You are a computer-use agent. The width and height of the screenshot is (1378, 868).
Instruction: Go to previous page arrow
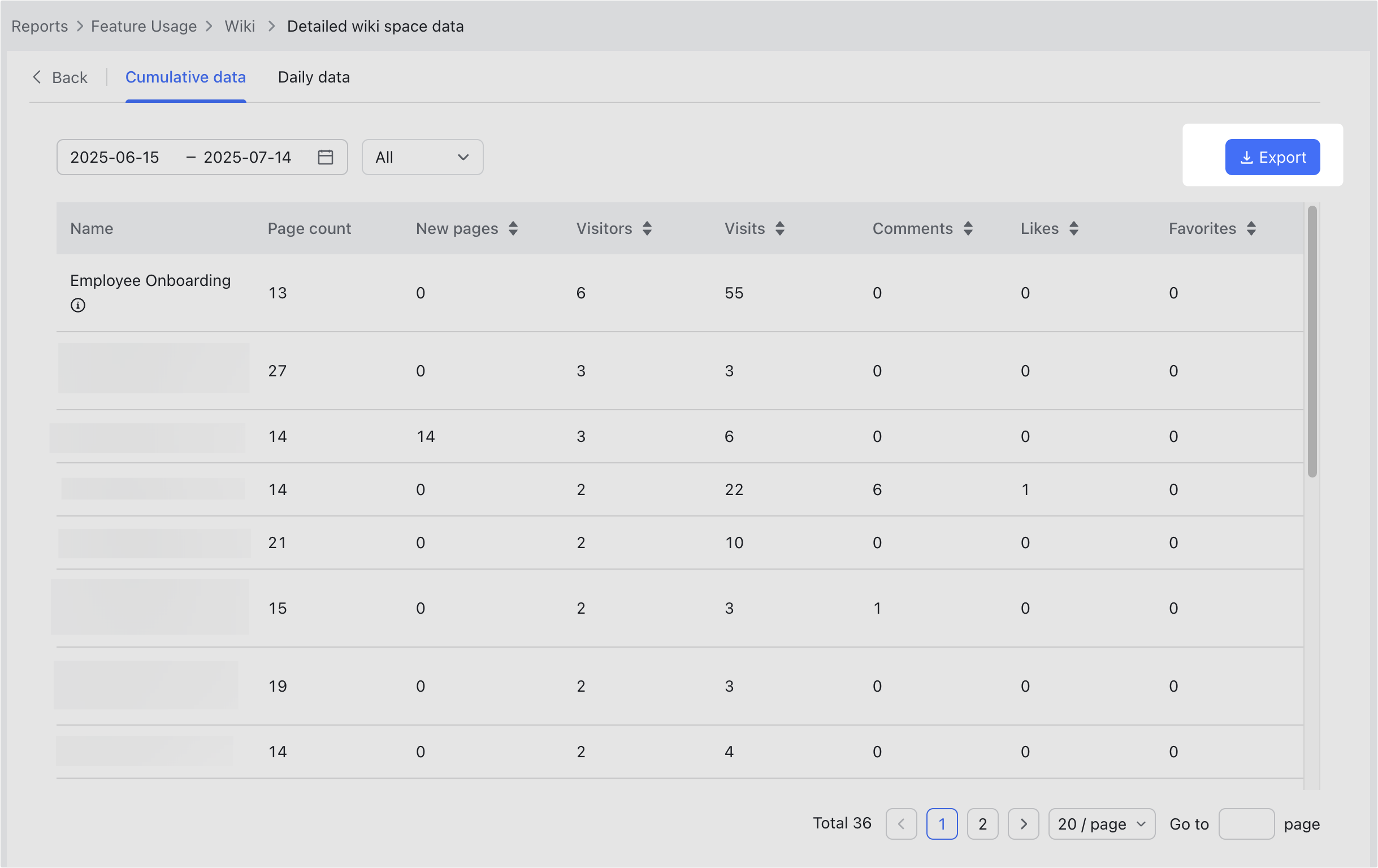(x=901, y=823)
